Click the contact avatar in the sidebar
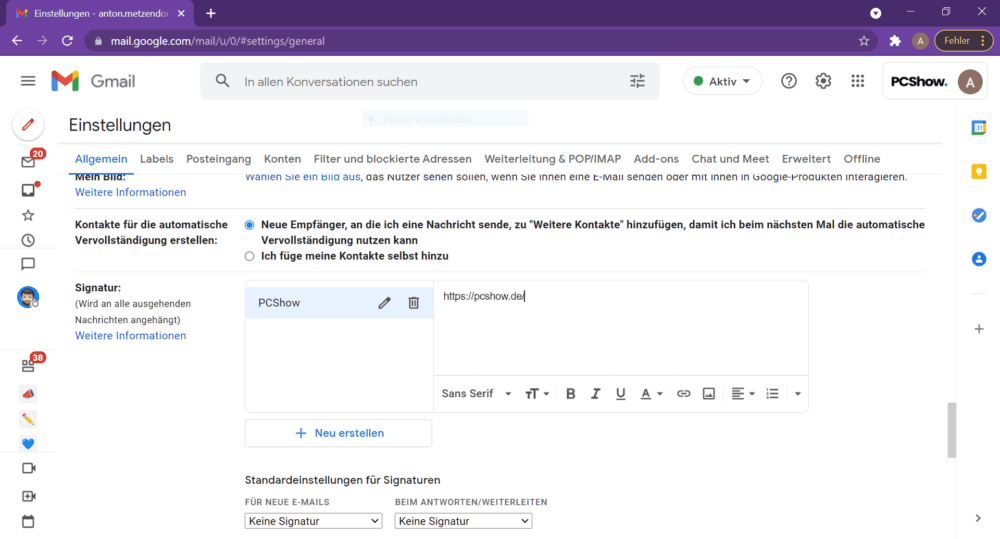Screen dimensions: 1000x539 pos(28,297)
